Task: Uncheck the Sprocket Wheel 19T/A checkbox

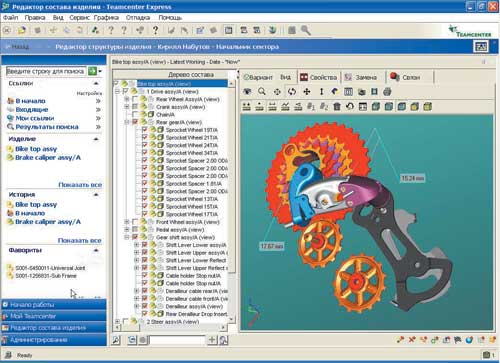Action: [144, 130]
